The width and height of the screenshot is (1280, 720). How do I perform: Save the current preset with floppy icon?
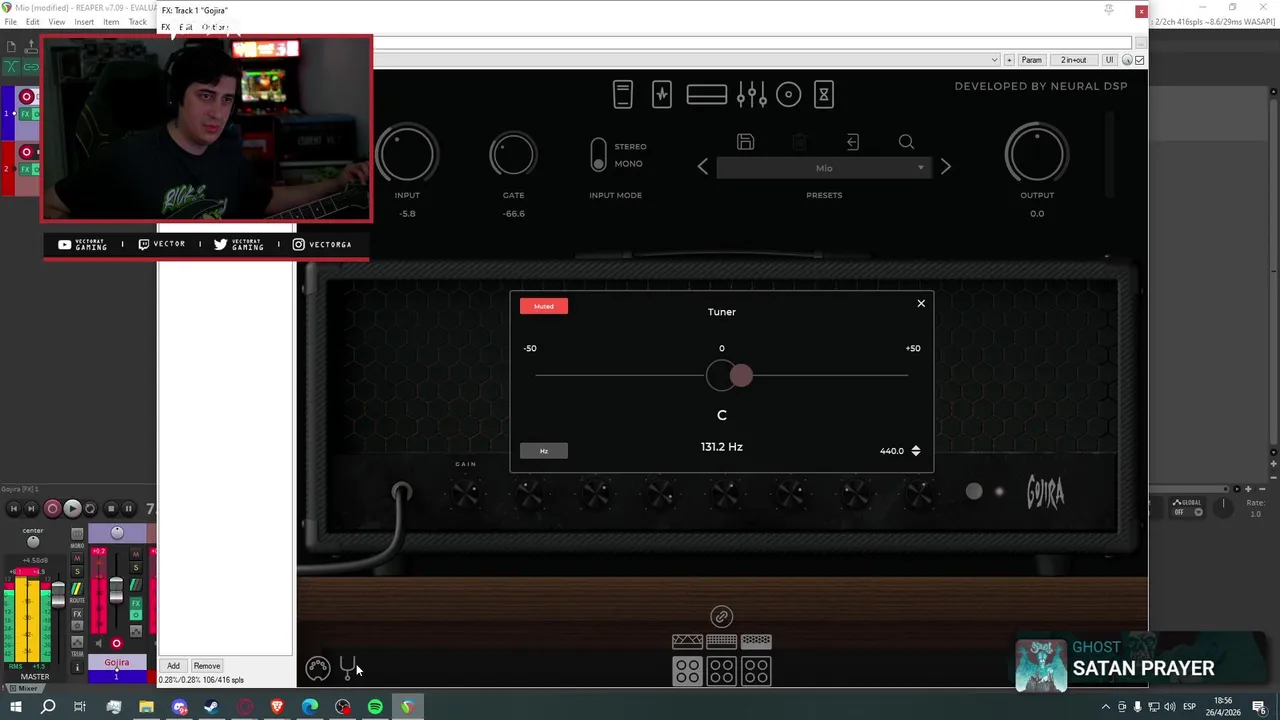point(745,142)
